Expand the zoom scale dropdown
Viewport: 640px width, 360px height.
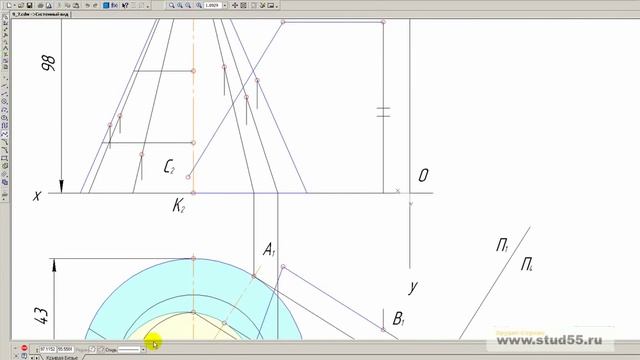pos(225,5)
